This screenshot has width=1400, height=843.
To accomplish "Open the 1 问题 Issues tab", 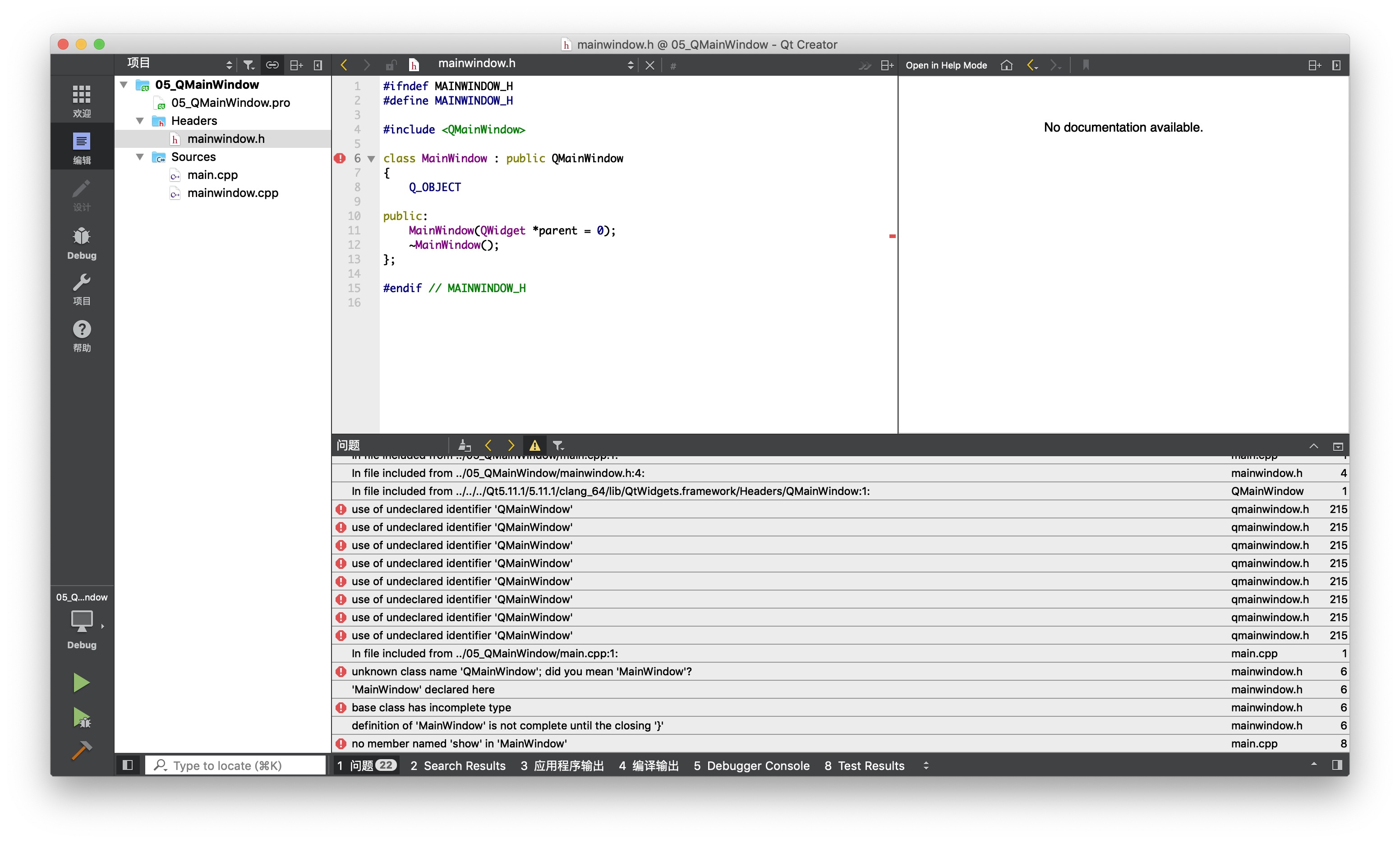I will pos(367,765).
